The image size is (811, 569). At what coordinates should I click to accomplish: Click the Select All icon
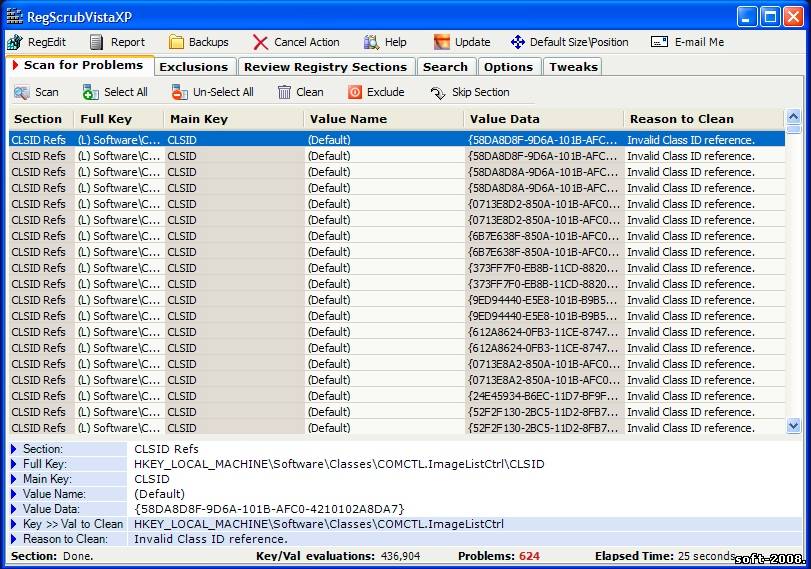[91, 93]
